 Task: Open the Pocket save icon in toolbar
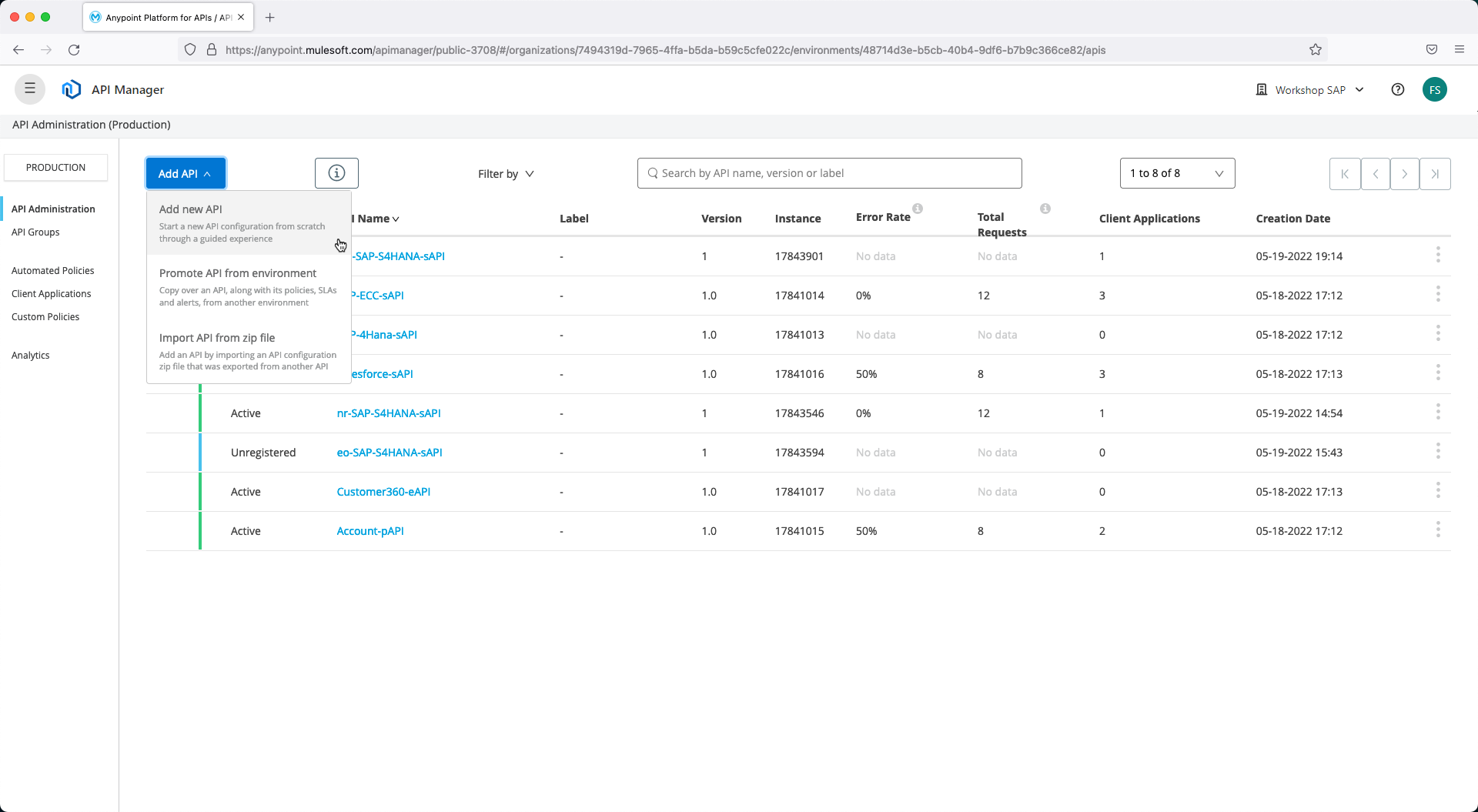1432,50
